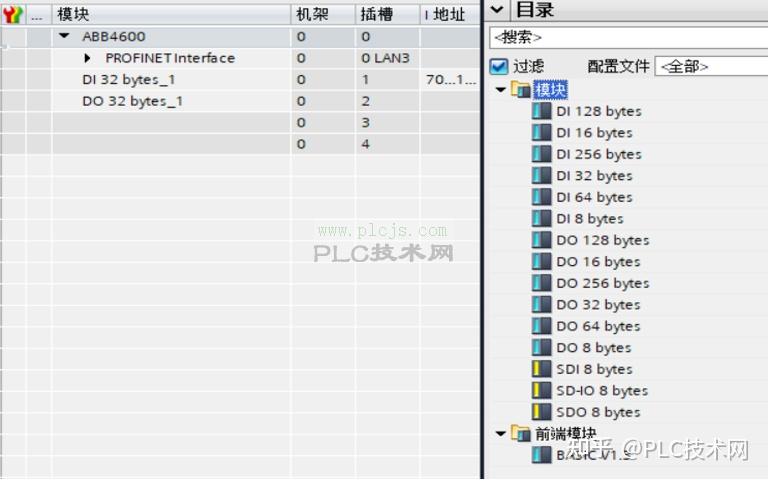Screen dimensions: 768x481
Task: Select the DO 32 bytes_1 row
Action: pos(133,101)
